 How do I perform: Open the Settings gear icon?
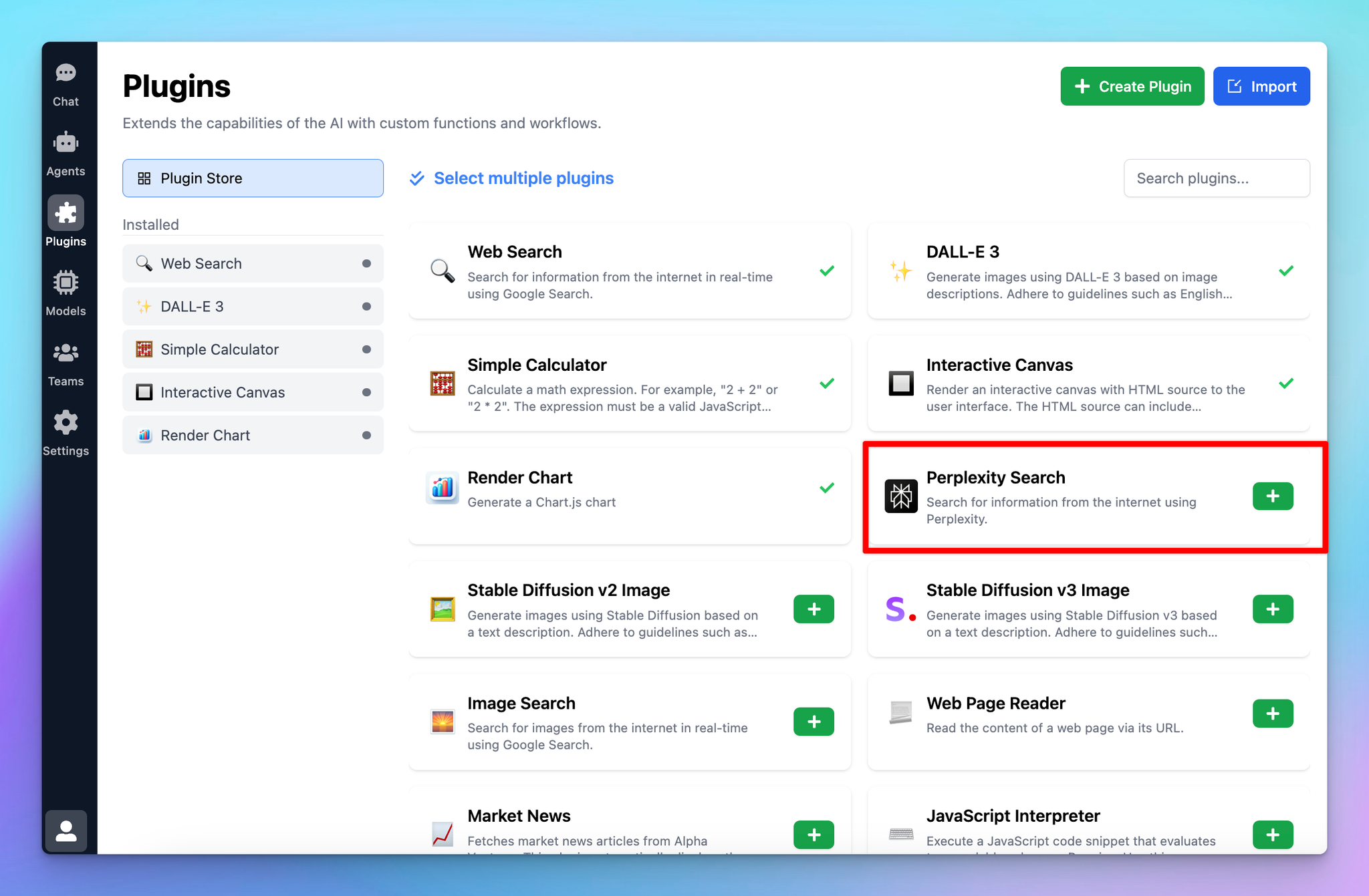(66, 422)
